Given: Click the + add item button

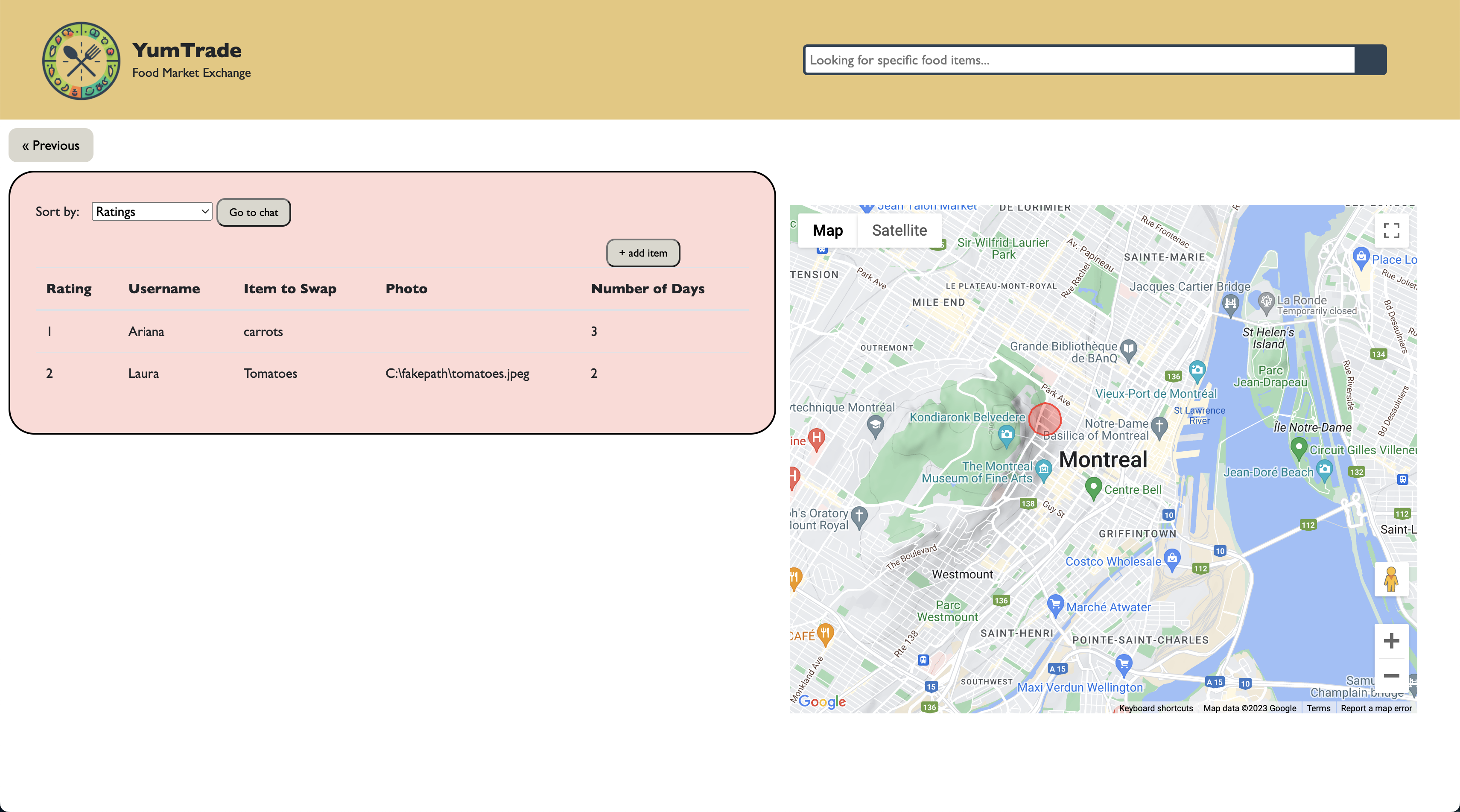Looking at the screenshot, I should pos(643,253).
